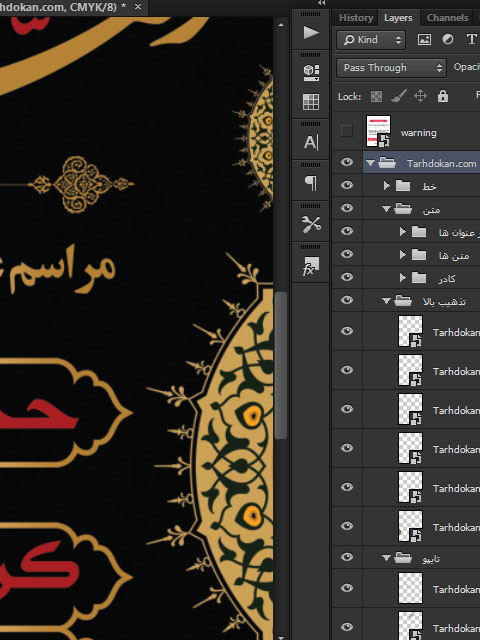
Task: Collapse the تذهیب بالا group arrow
Action: point(386,301)
